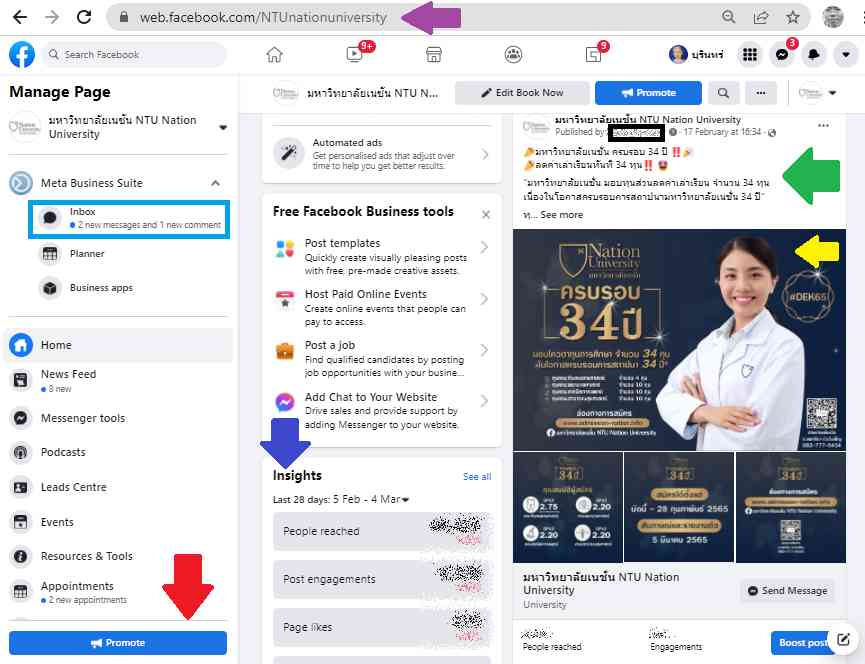Open the nine-dot menu grid icon
Viewport: 865px width, 664px height.
point(749,55)
